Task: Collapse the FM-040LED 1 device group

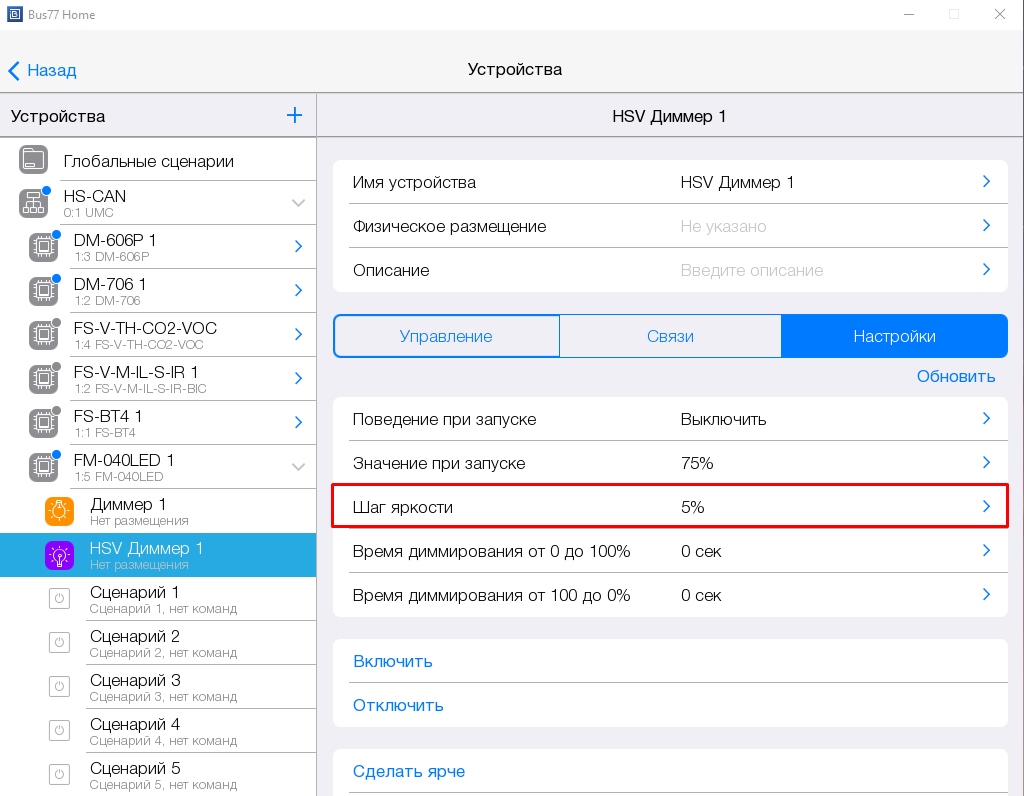Action: pos(298,466)
